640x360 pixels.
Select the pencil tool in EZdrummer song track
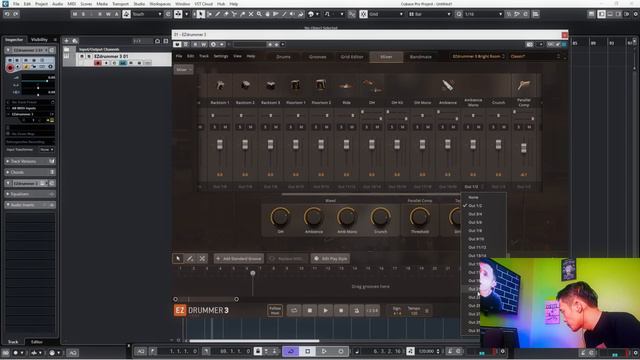(190, 258)
